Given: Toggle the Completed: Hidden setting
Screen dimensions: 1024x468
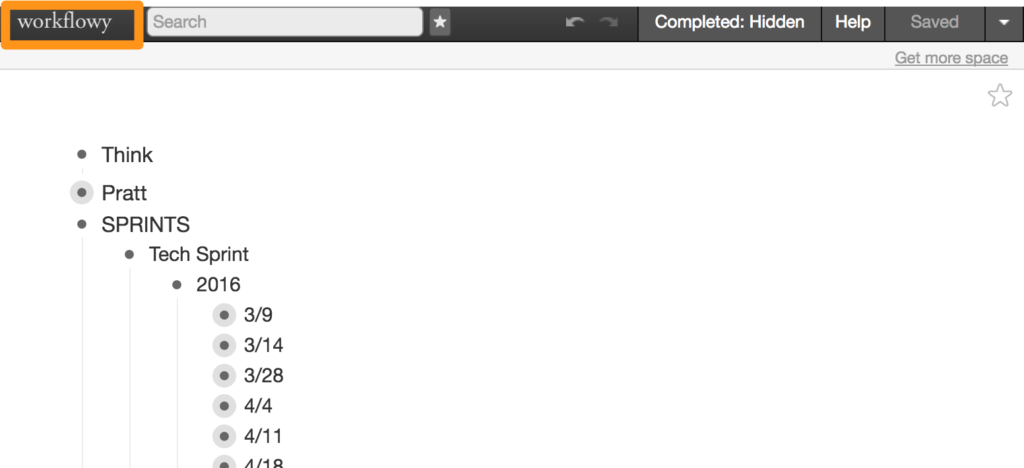Looking at the screenshot, I should click(x=729, y=22).
